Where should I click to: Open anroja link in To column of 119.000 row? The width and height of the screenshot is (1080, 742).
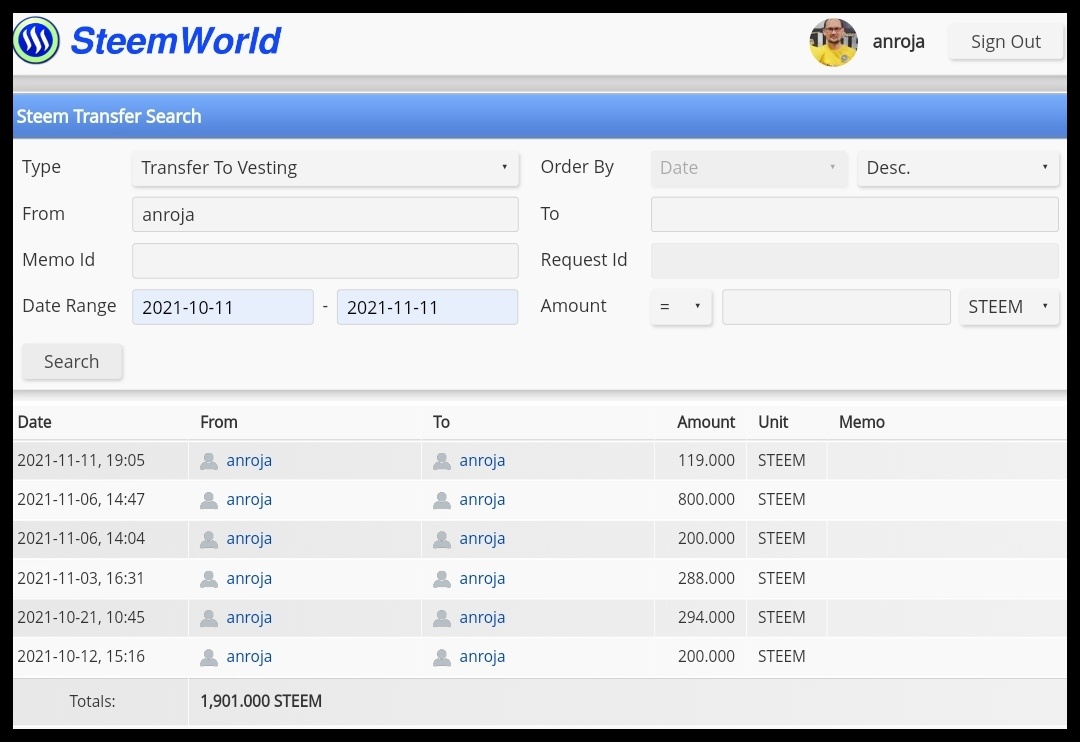click(x=482, y=460)
